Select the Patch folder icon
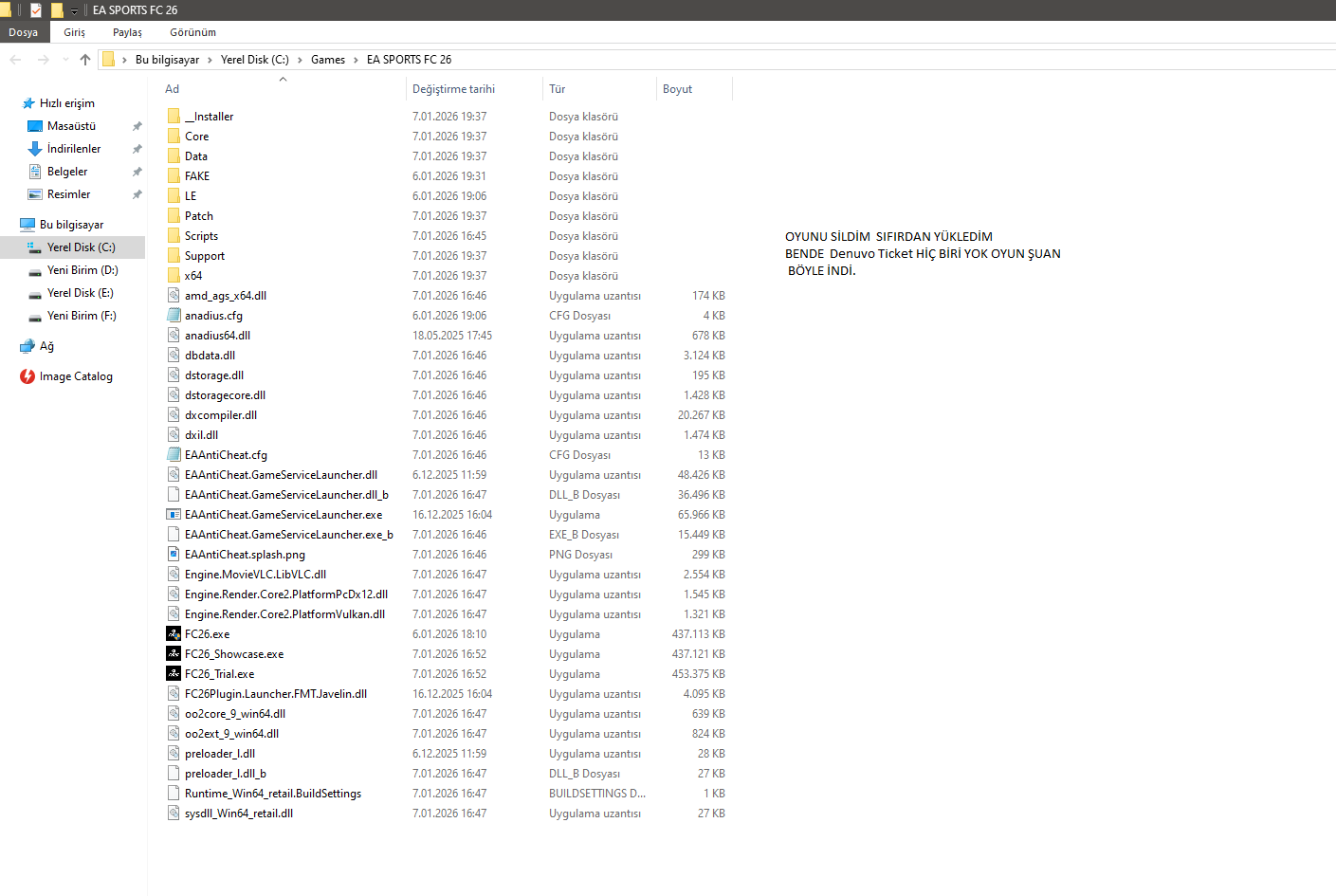 [174, 215]
